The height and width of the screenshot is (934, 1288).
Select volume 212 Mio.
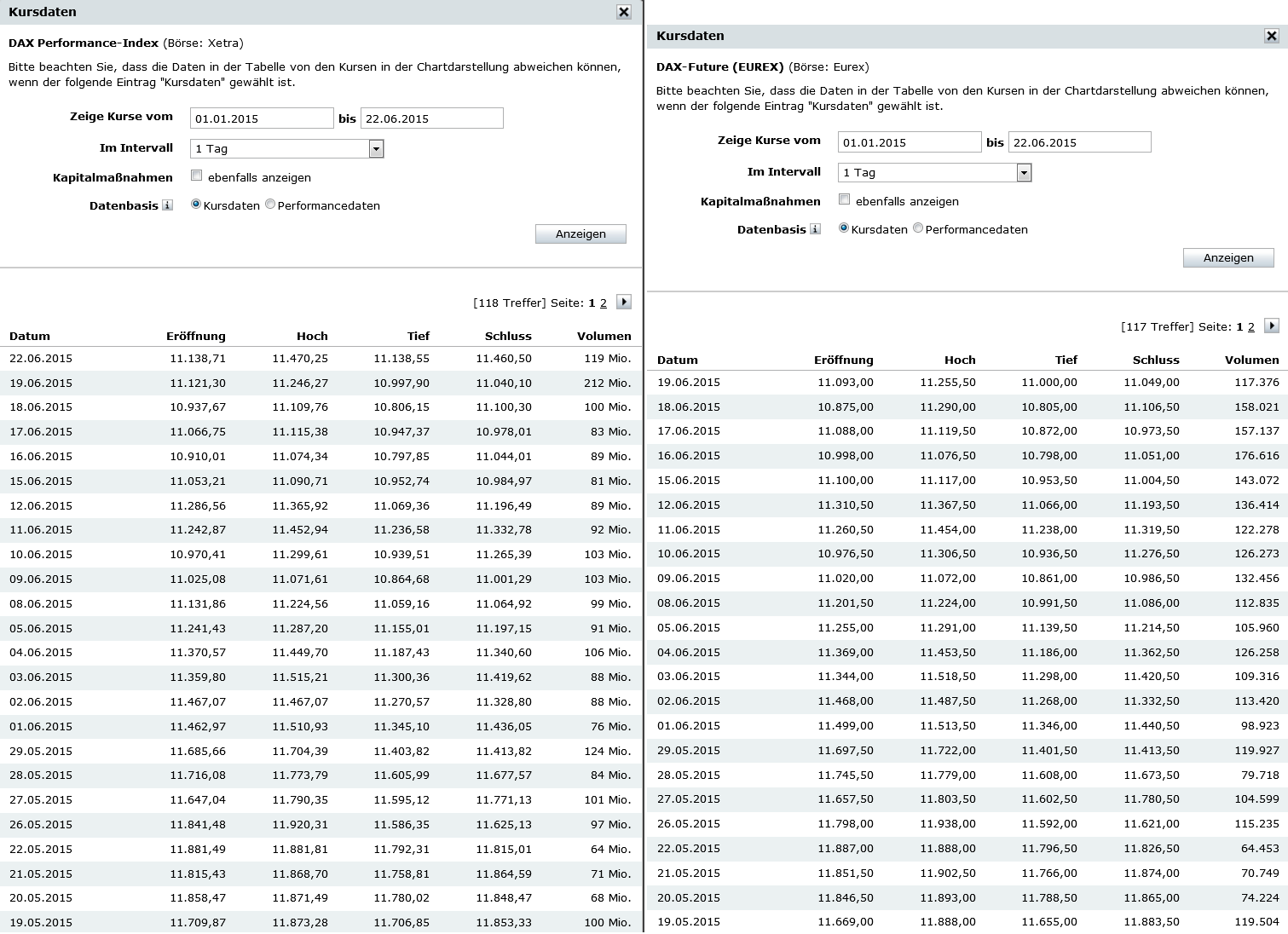[x=608, y=383]
